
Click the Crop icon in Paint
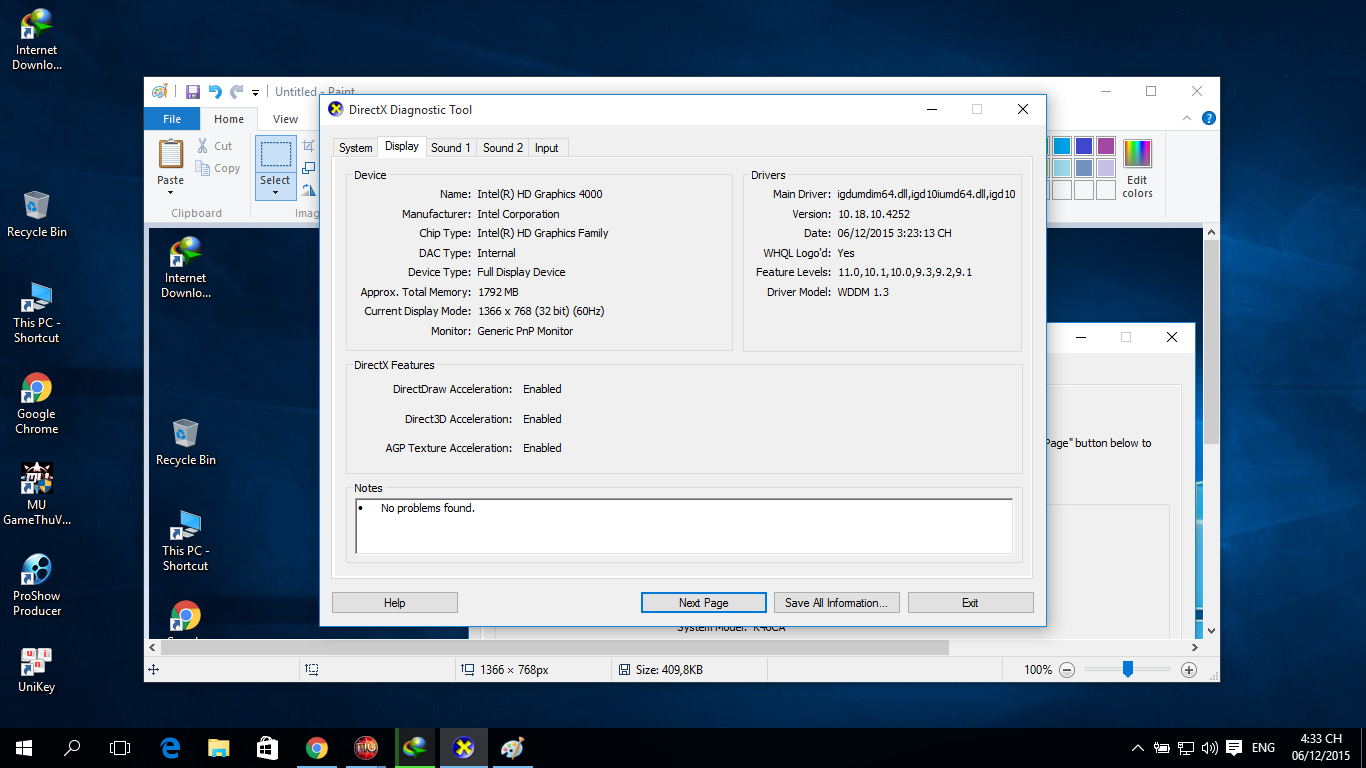coord(309,146)
